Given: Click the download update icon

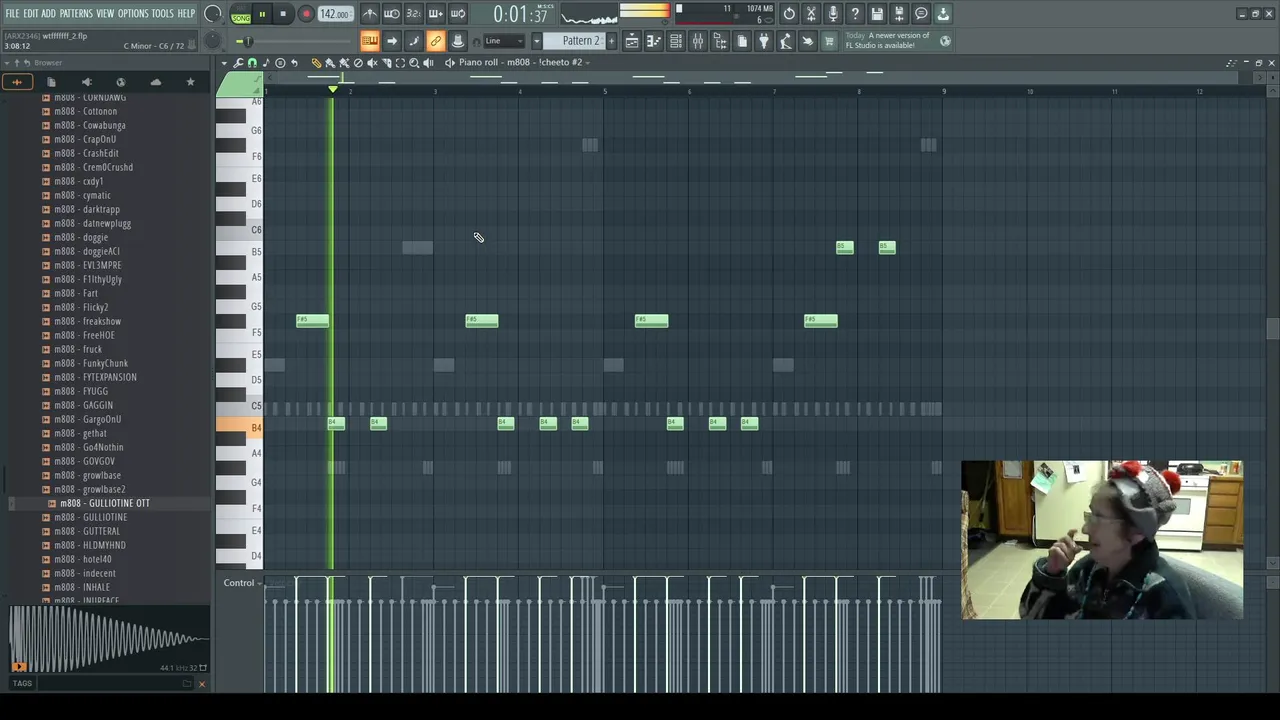Looking at the screenshot, I should coord(943,14).
